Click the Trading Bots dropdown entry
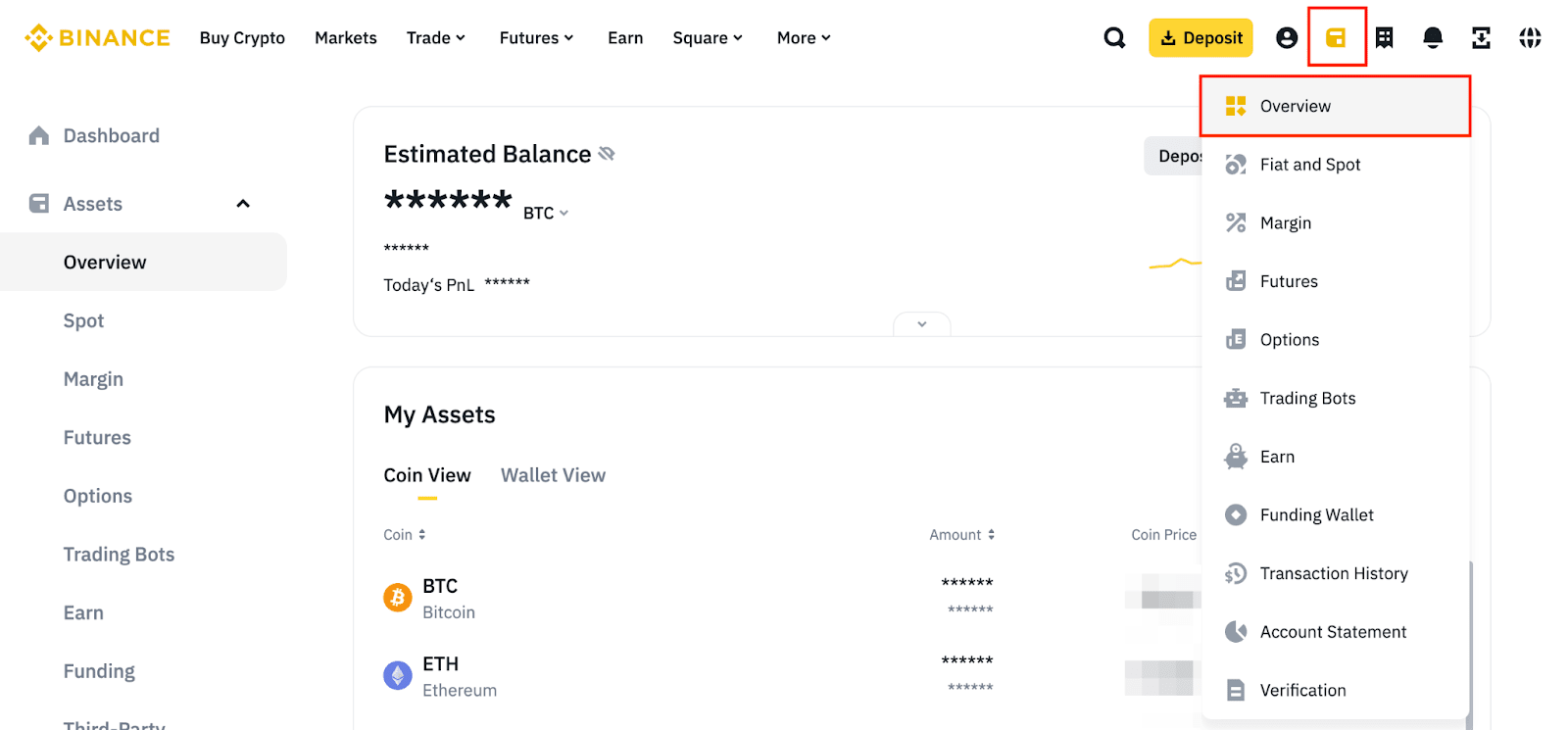Screen dimensions: 1568x730 point(1335,398)
